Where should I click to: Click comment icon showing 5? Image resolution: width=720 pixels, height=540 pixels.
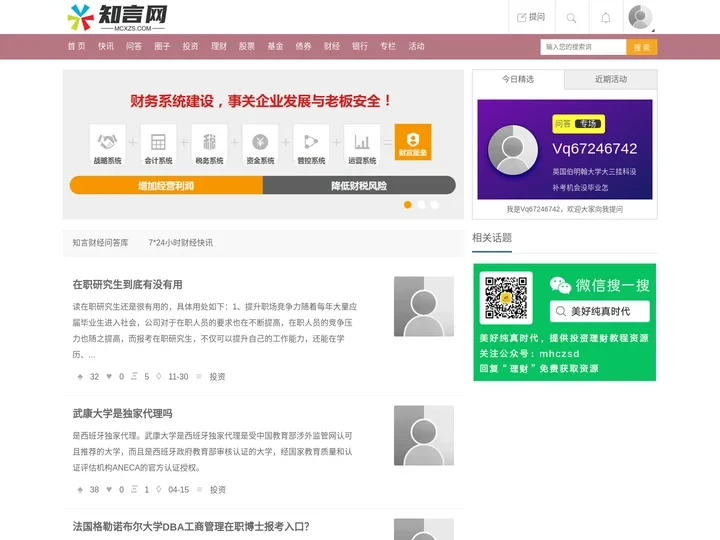coord(134,377)
